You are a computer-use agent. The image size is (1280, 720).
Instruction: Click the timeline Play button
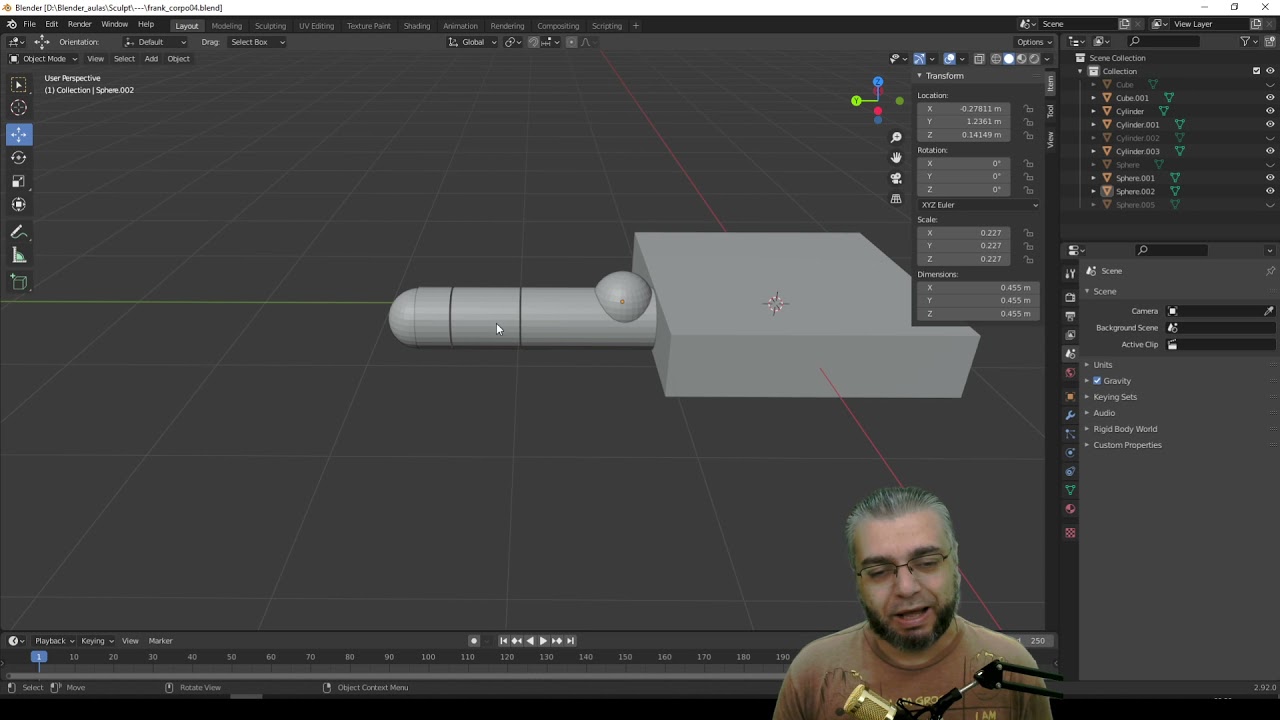(543, 641)
